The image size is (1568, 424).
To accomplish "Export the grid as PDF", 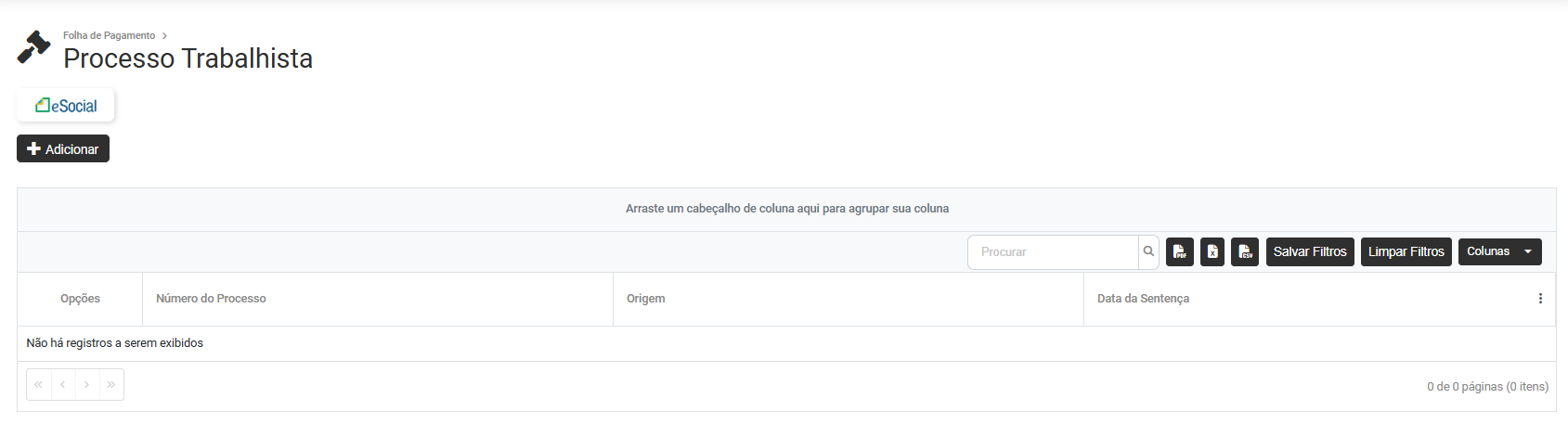I will point(1180,251).
